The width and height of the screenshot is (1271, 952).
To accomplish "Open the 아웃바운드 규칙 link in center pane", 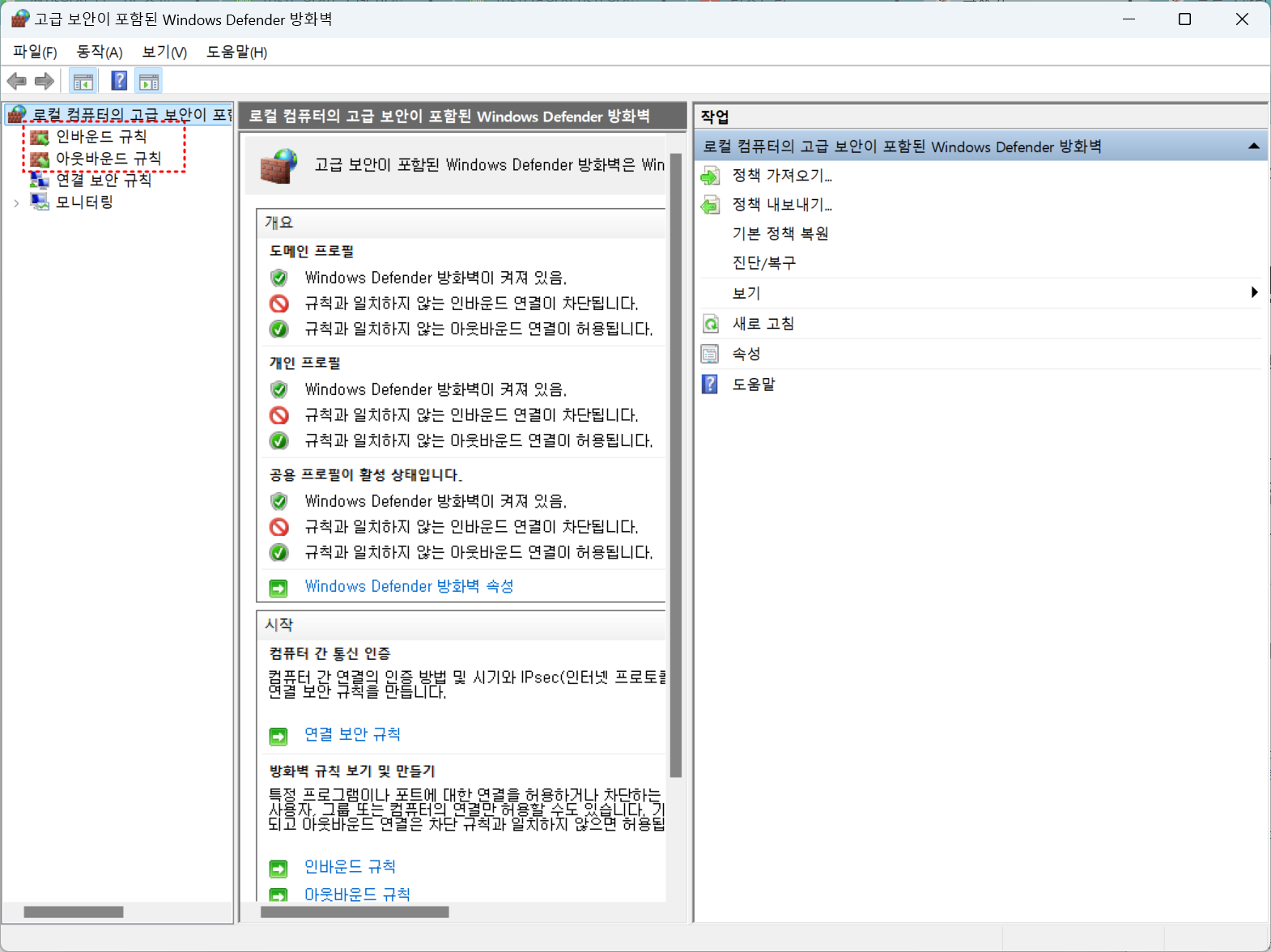I will [x=357, y=895].
